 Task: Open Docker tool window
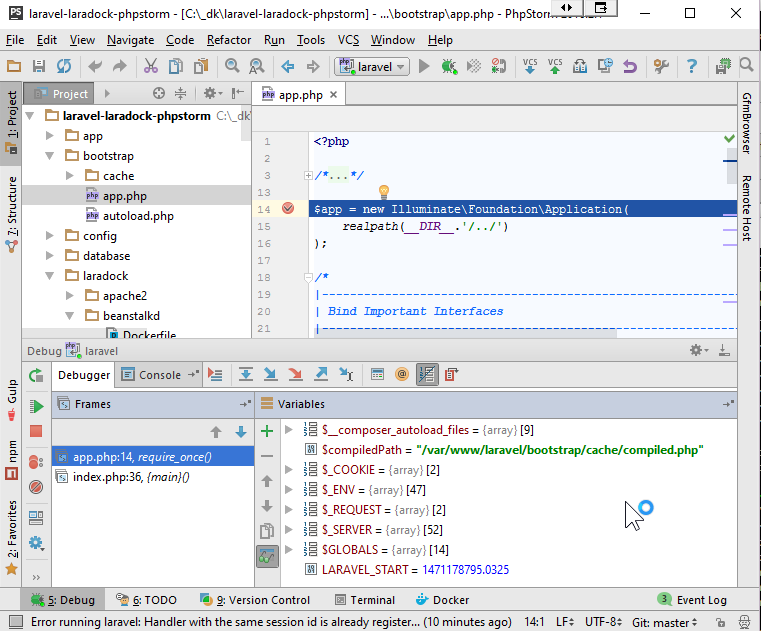tap(443, 600)
